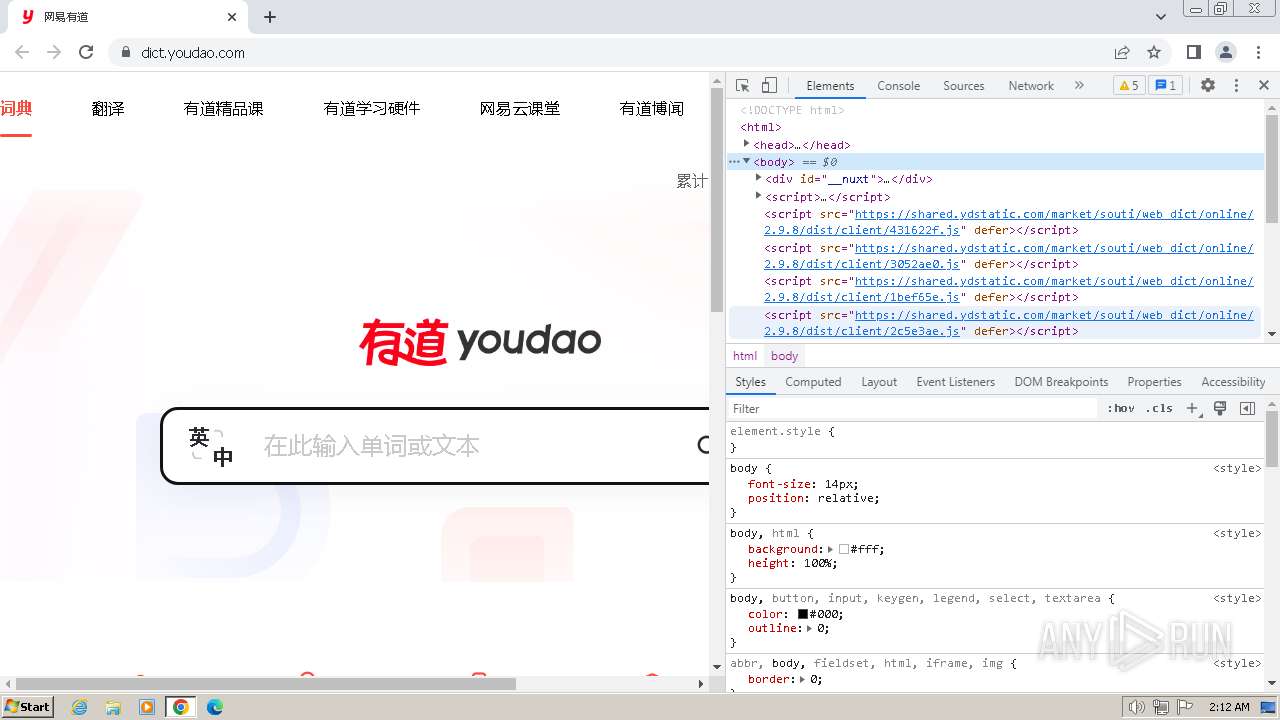The width and height of the screenshot is (1280, 720).
Task: Open the Layout tab
Action: [x=879, y=382]
